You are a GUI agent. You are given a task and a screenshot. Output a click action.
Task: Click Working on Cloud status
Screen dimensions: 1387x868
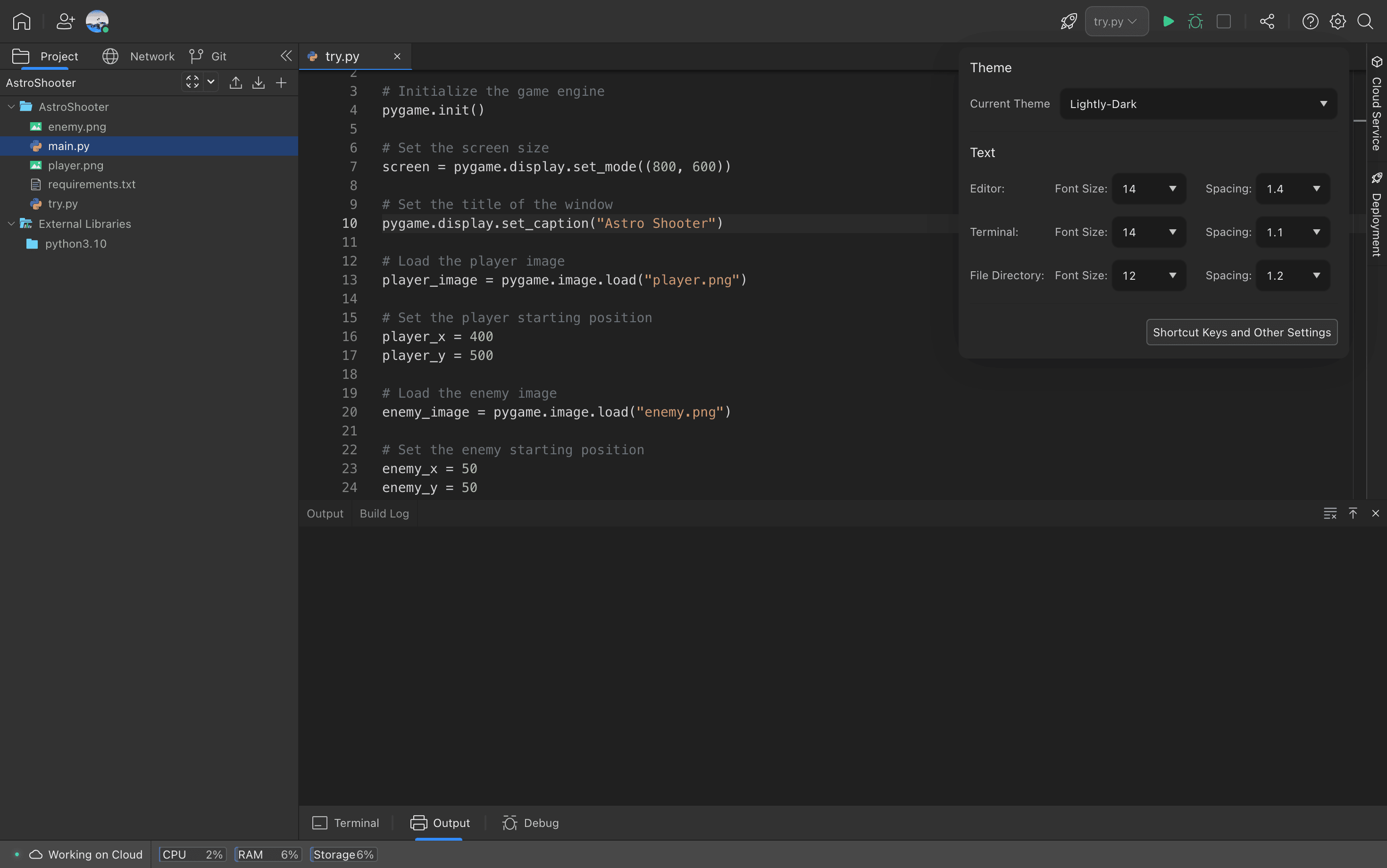(85, 854)
